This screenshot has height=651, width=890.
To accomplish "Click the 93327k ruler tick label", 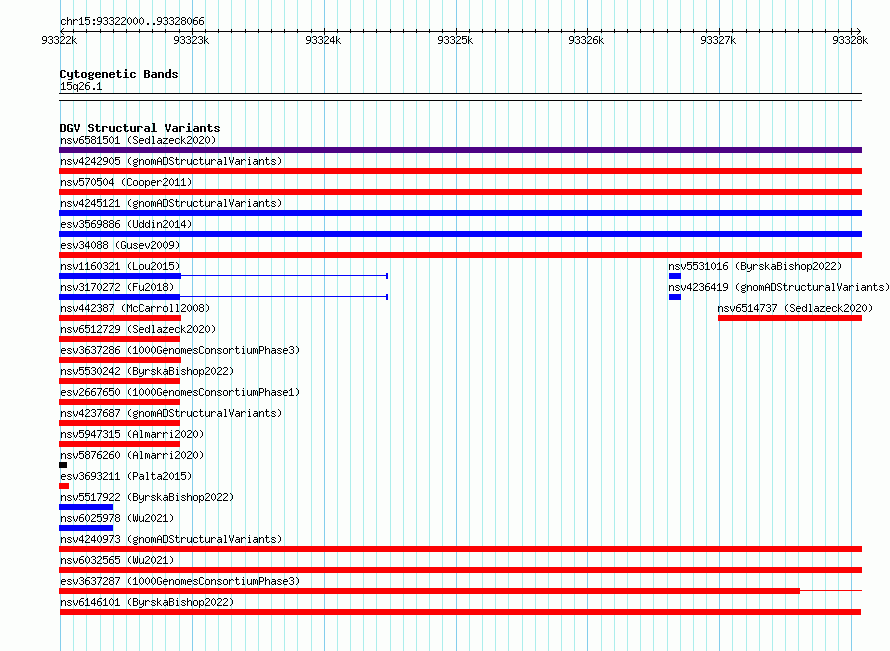I will (718, 40).
